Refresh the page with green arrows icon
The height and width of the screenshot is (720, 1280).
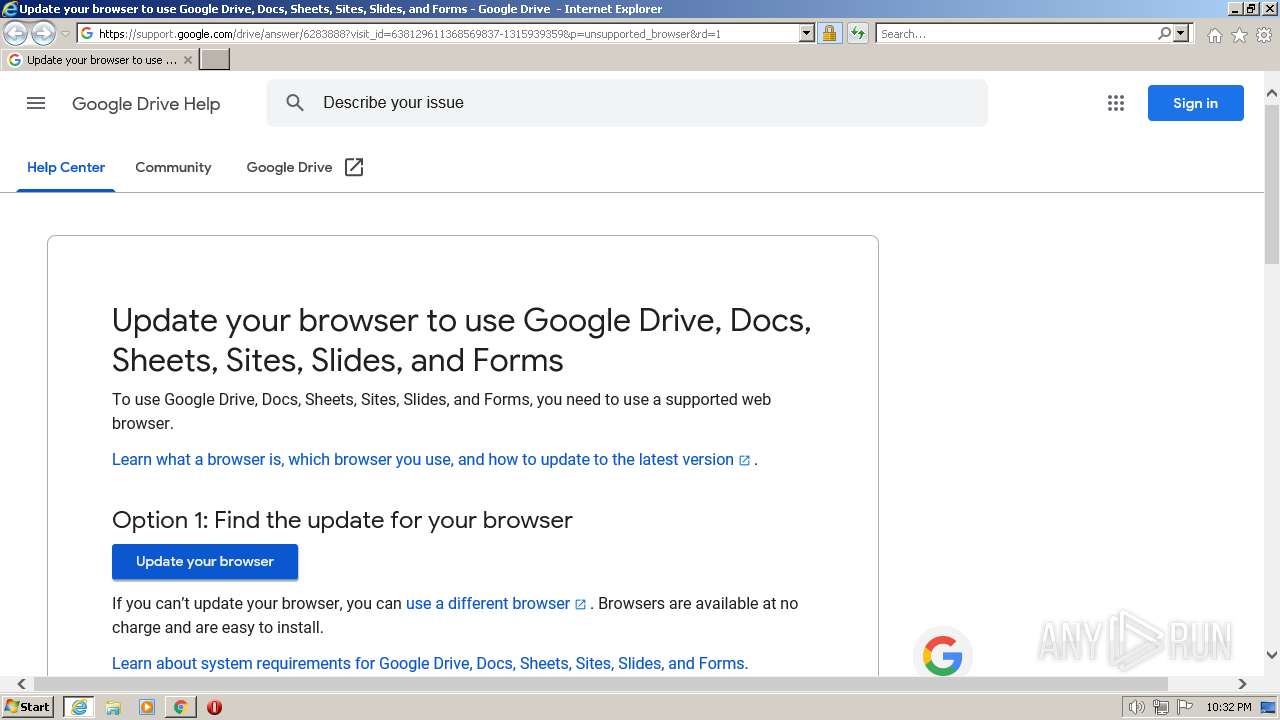click(858, 33)
